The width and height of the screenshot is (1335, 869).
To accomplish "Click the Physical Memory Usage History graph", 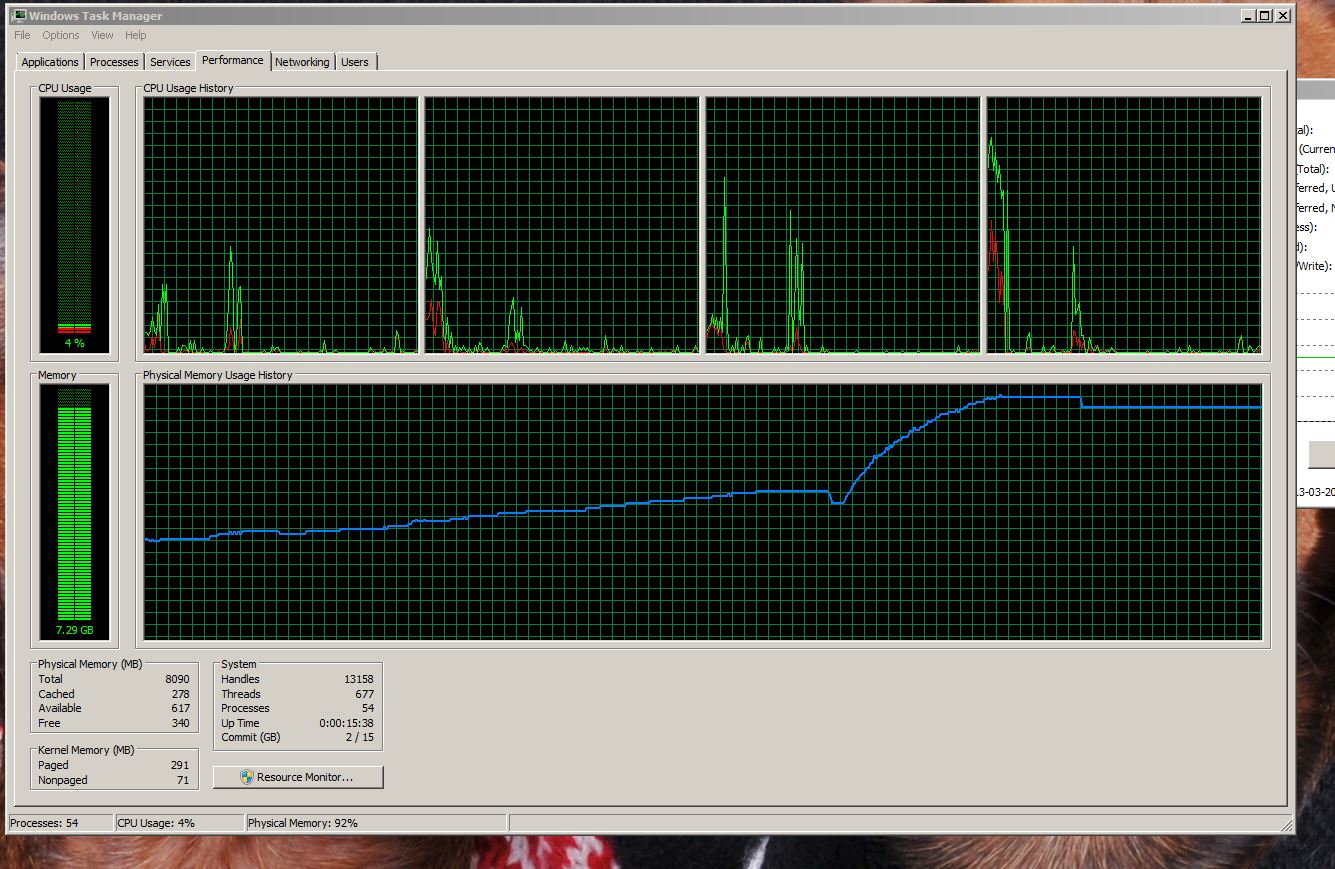I will pyautogui.click(x=702, y=512).
